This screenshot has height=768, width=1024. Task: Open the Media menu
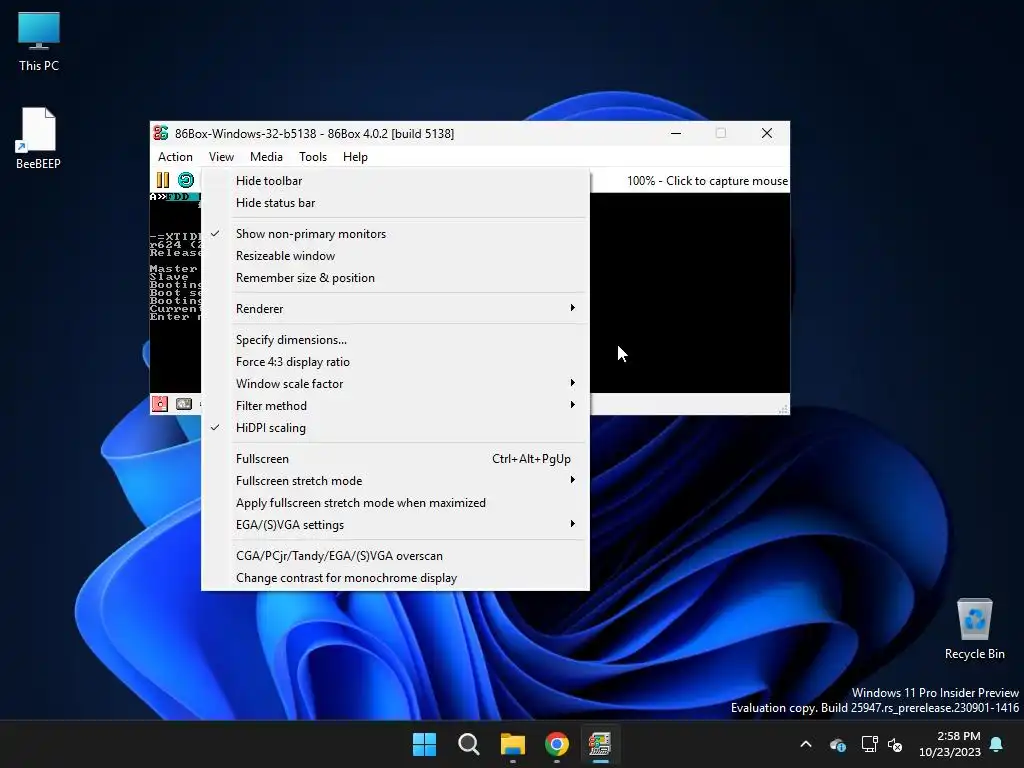point(266,157)
